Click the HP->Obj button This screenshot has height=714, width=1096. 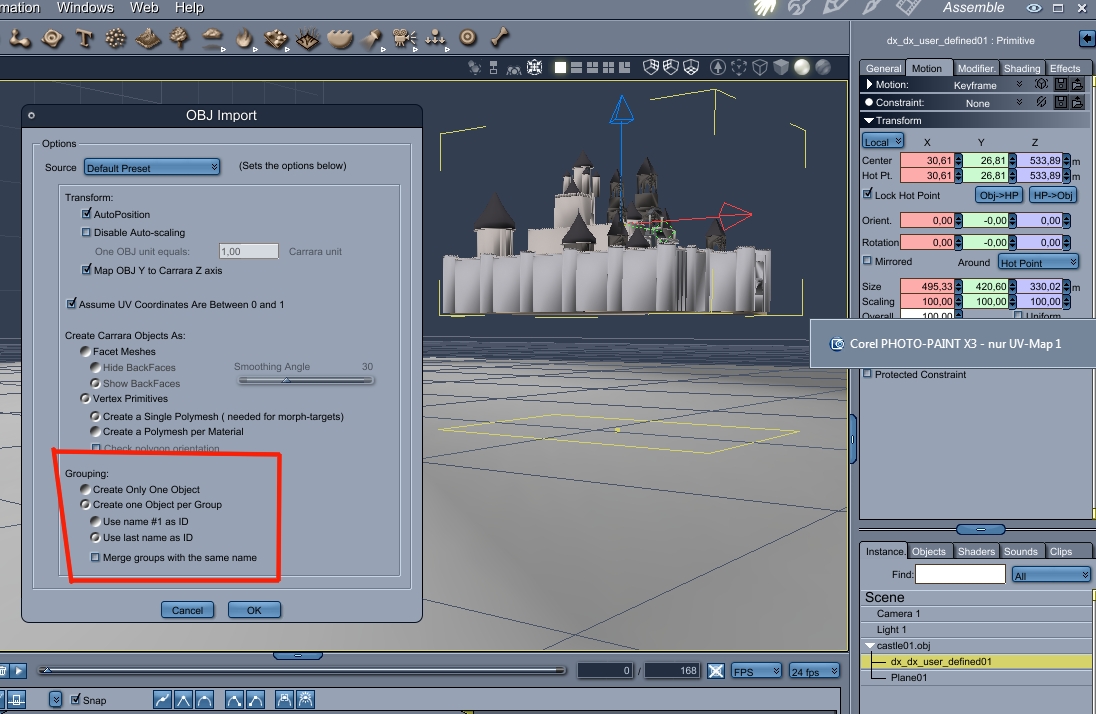(x=1052, y=195)
